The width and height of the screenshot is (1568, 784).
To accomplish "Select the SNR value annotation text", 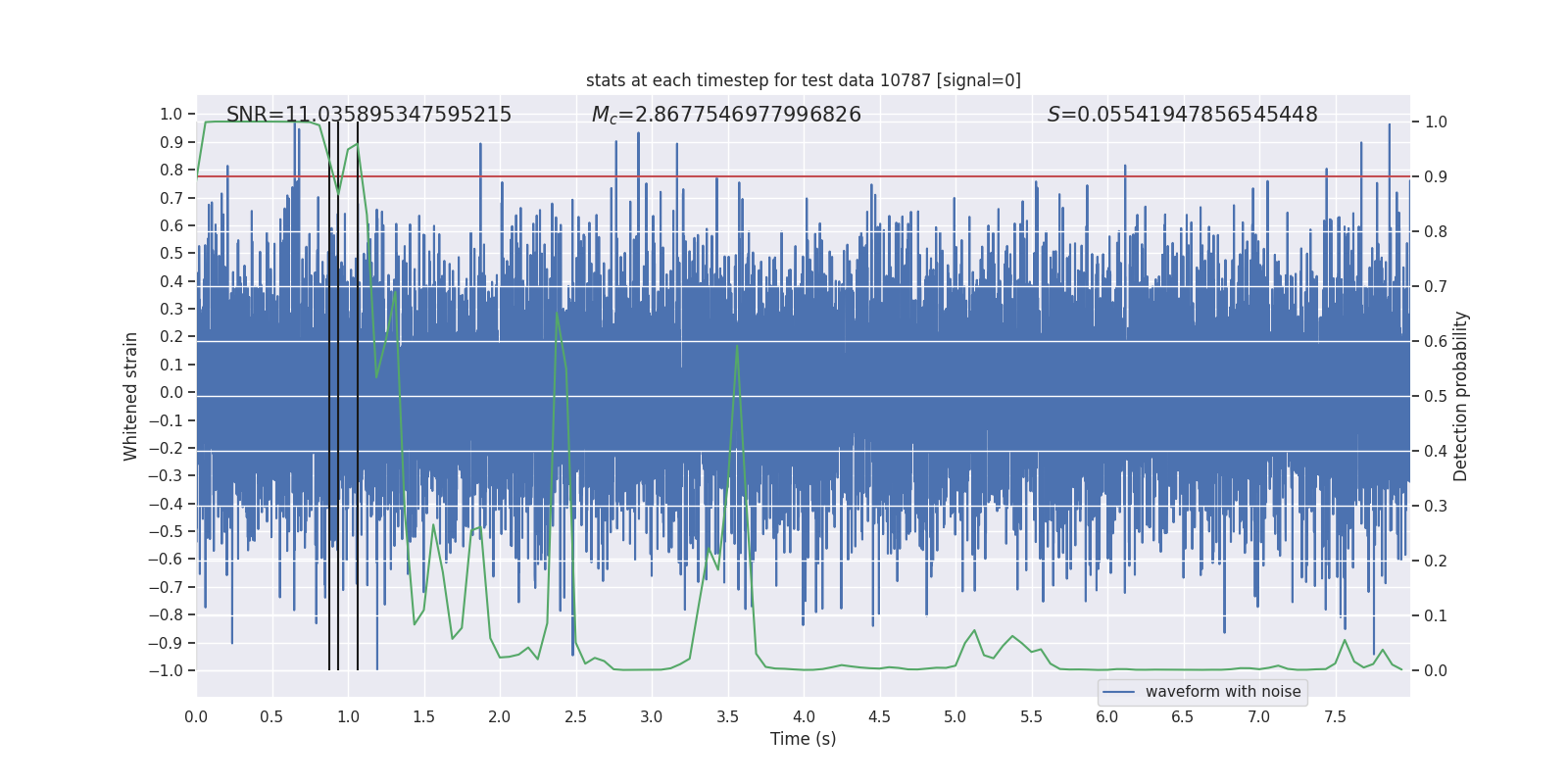I will click(x=368, y=115).
